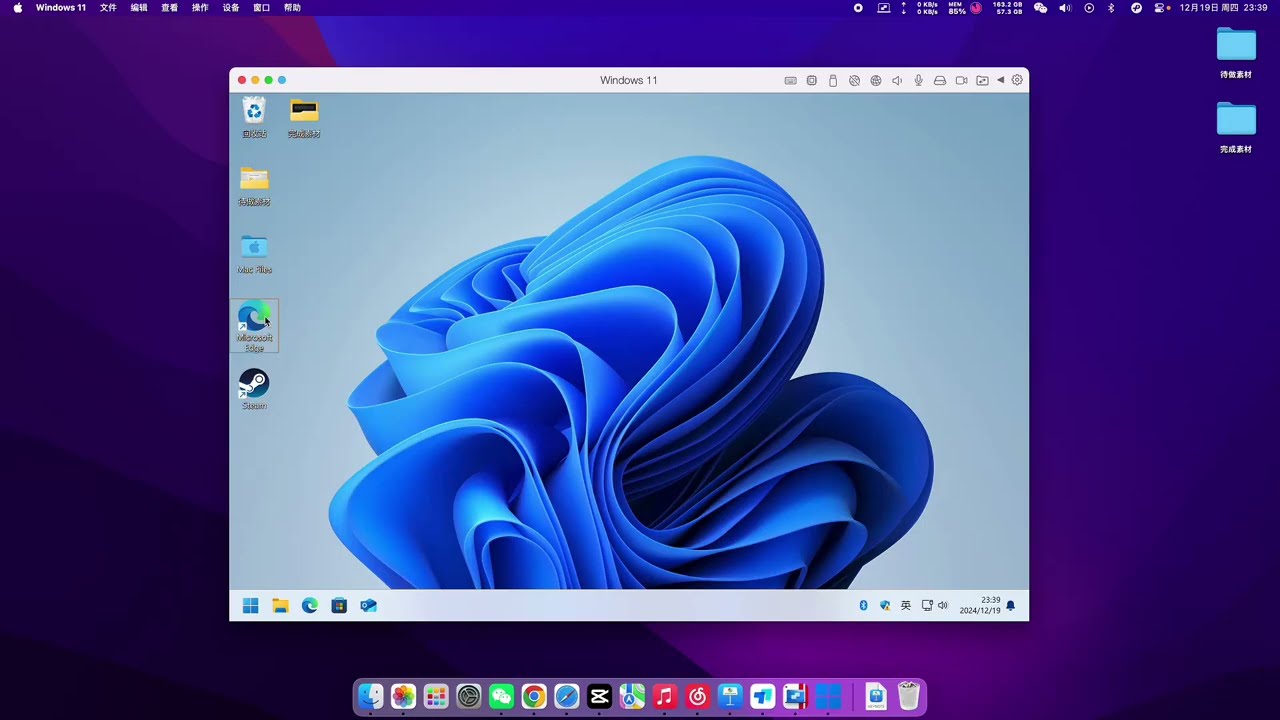Screen dimensions: 1280x720
Task: Toggle the VM microphone icon
Action: pos(918,80)
